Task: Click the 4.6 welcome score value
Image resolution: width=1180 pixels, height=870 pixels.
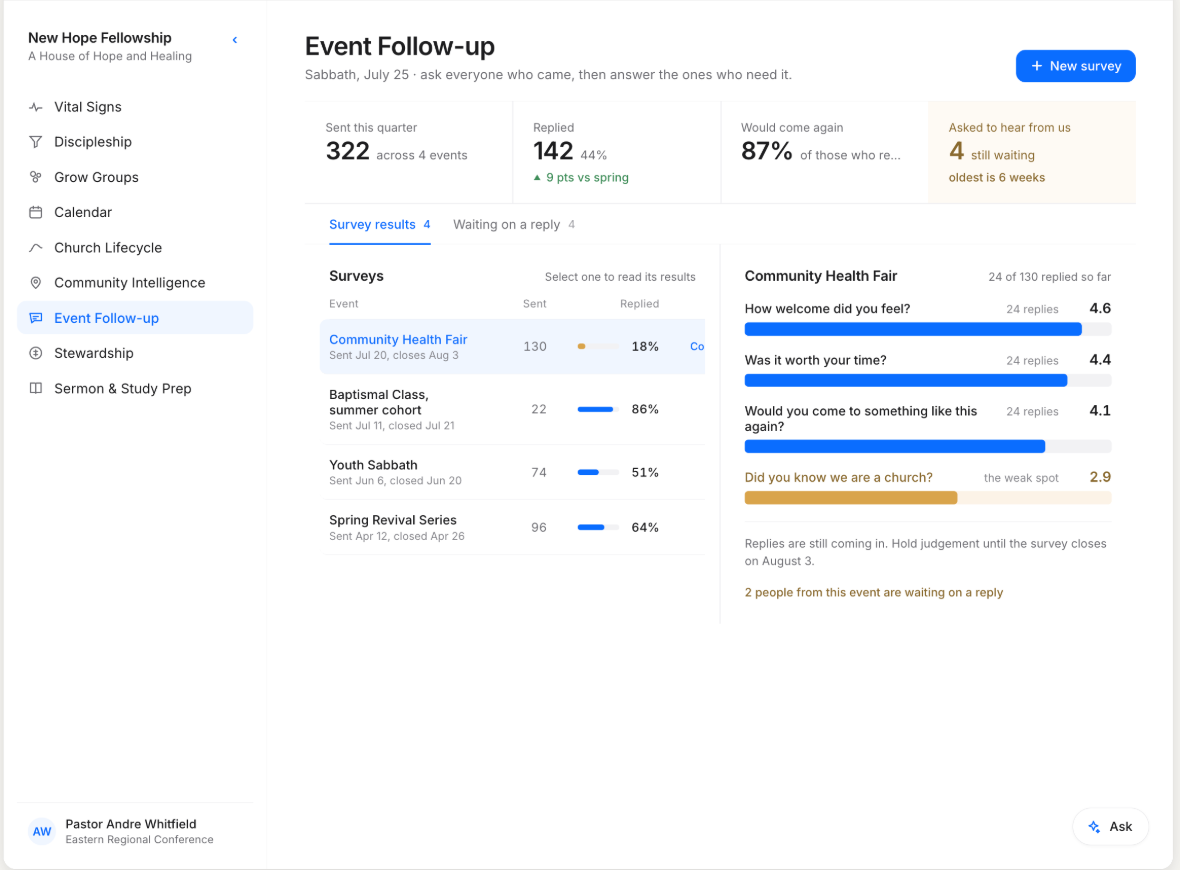Action: pyautogui.click(x=1100, y=309)
